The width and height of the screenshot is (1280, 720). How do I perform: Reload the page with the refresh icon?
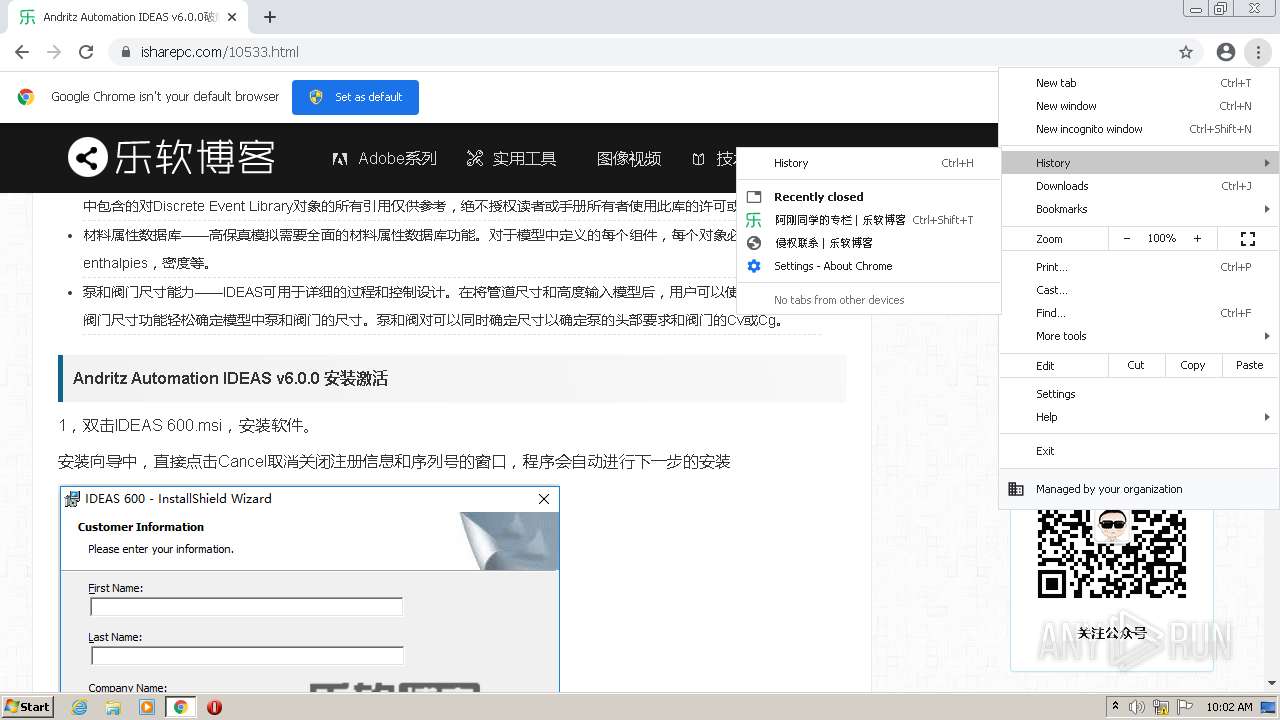tap(86, 52)
